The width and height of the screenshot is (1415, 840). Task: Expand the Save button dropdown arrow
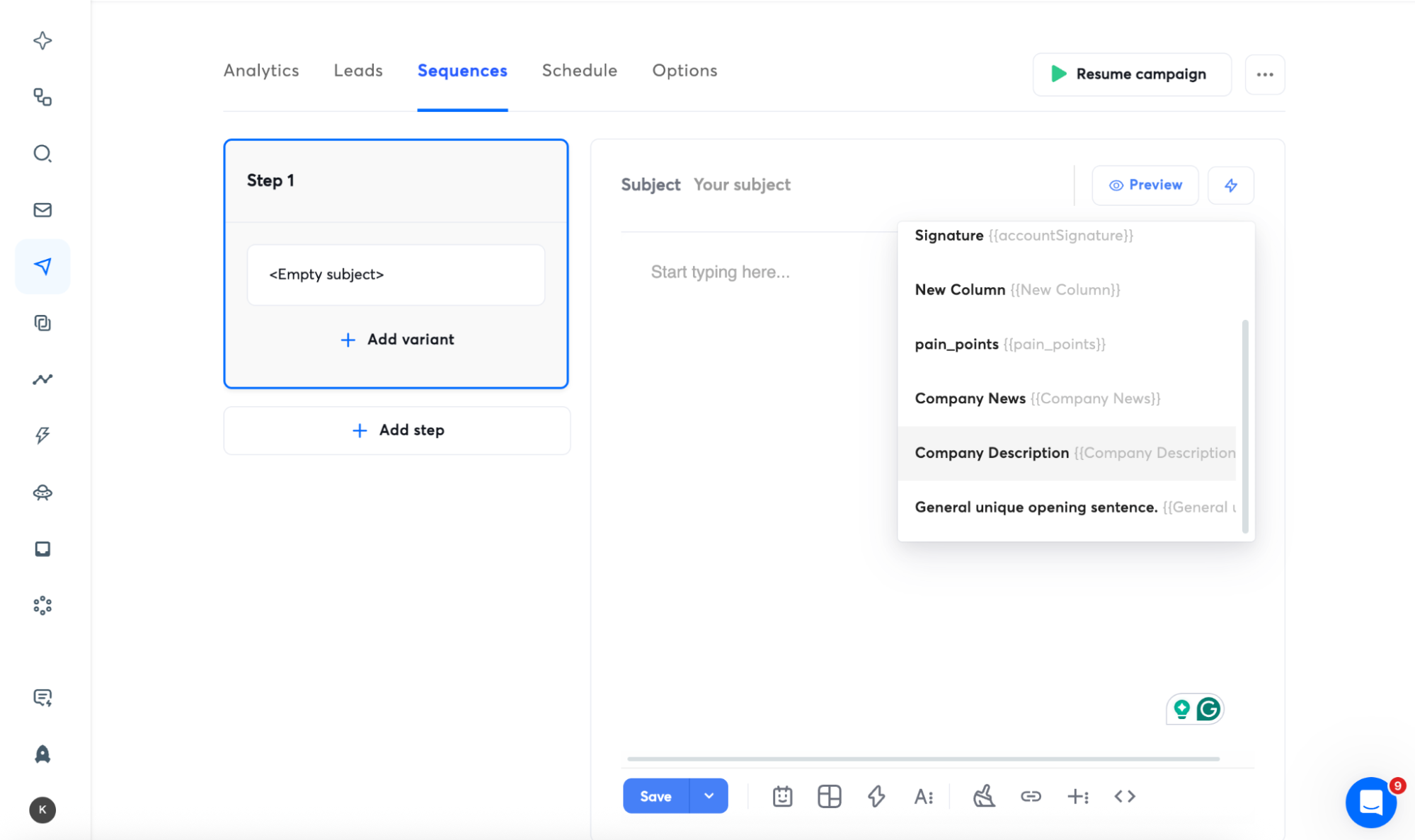click(708, 795)
